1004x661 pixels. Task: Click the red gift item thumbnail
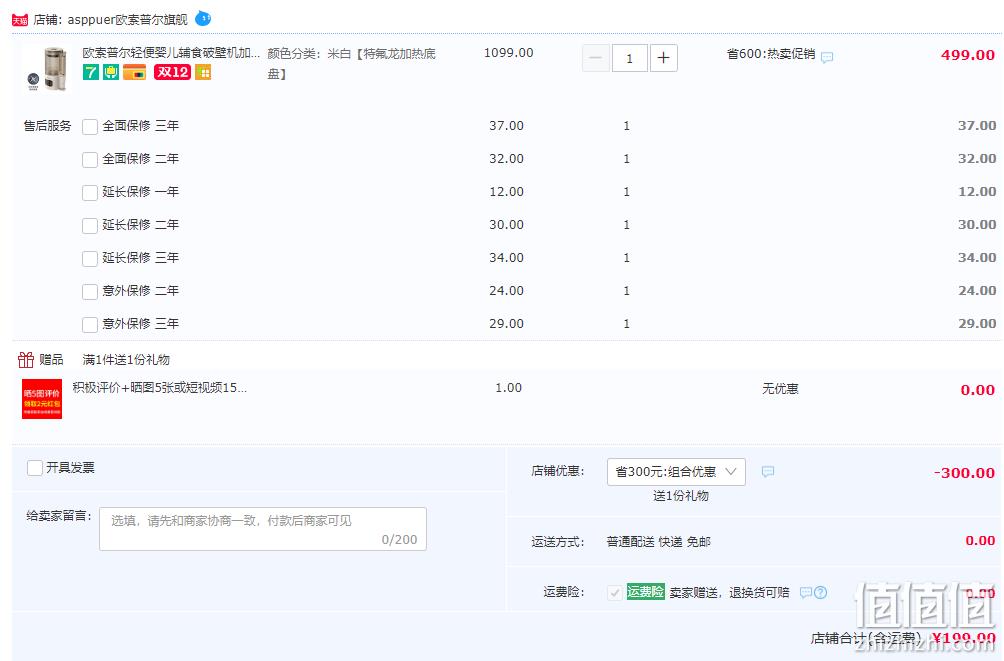click(x=42, y=399)
